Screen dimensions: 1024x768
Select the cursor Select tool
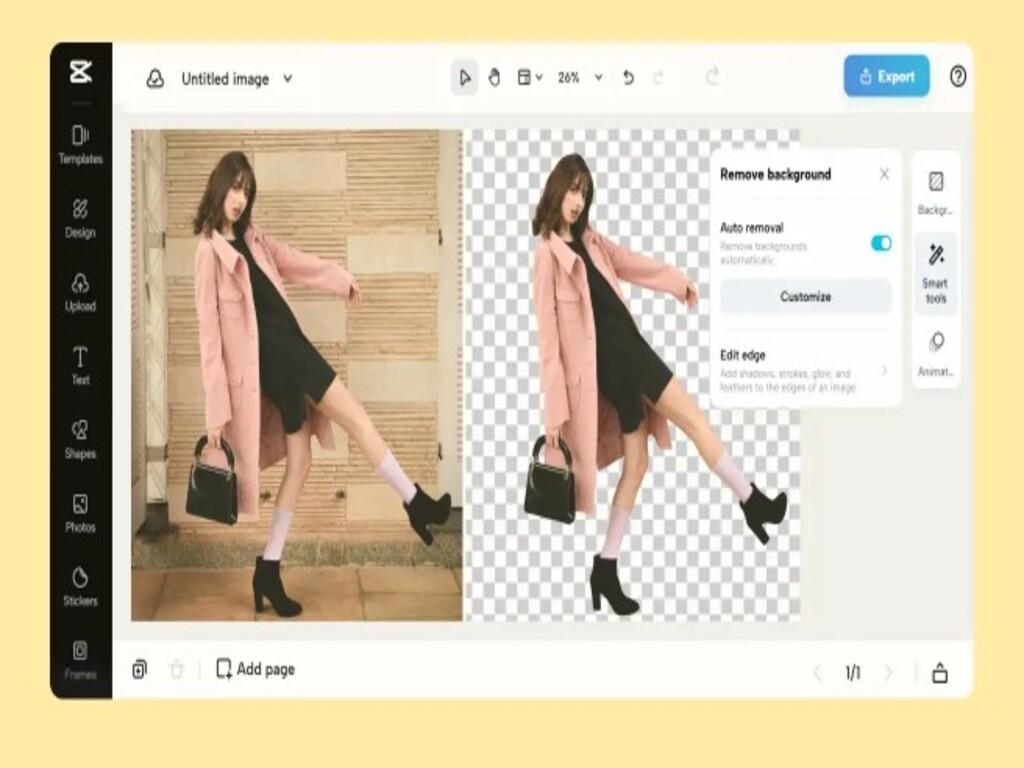coord(463,76)
